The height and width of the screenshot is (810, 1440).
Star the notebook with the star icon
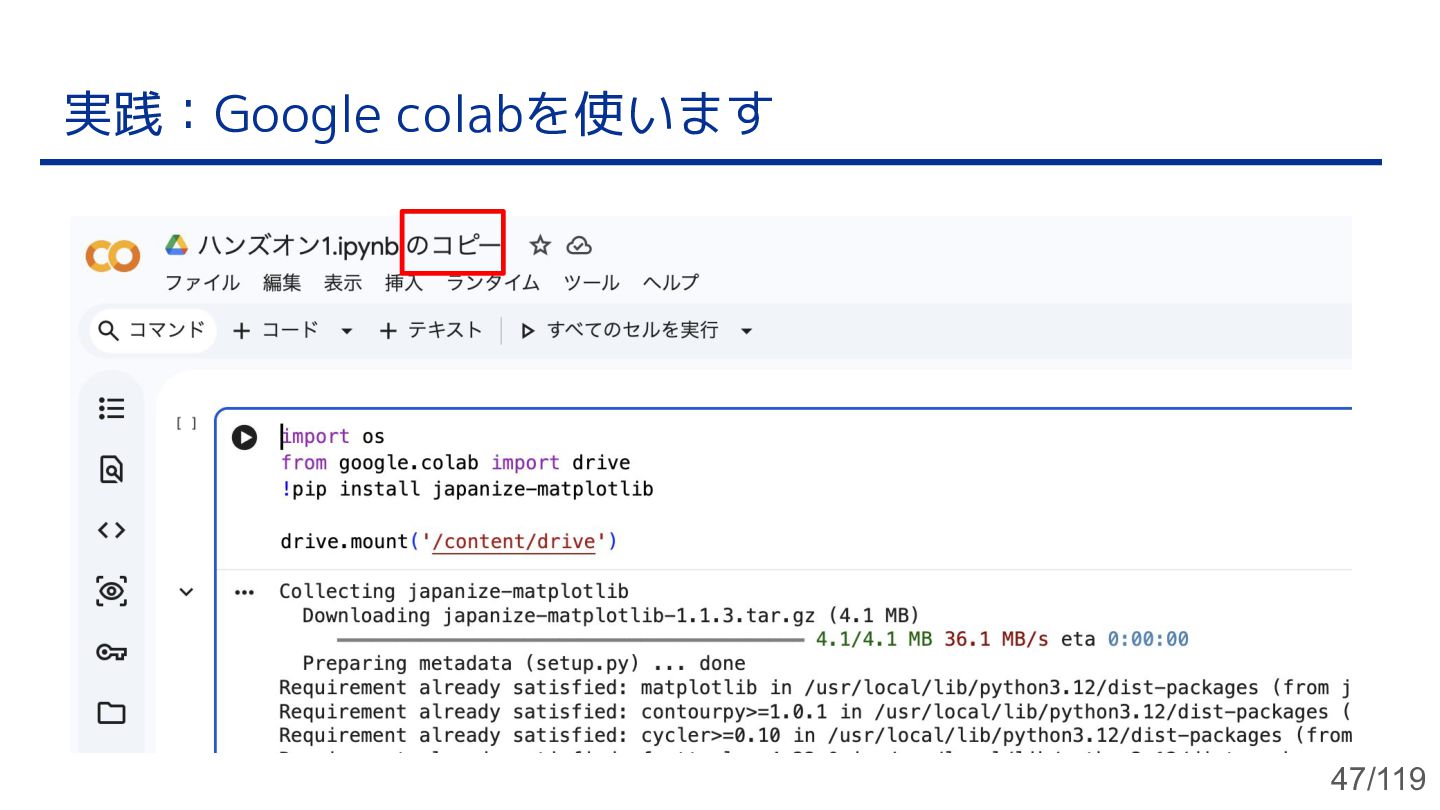tap(540, 245)
